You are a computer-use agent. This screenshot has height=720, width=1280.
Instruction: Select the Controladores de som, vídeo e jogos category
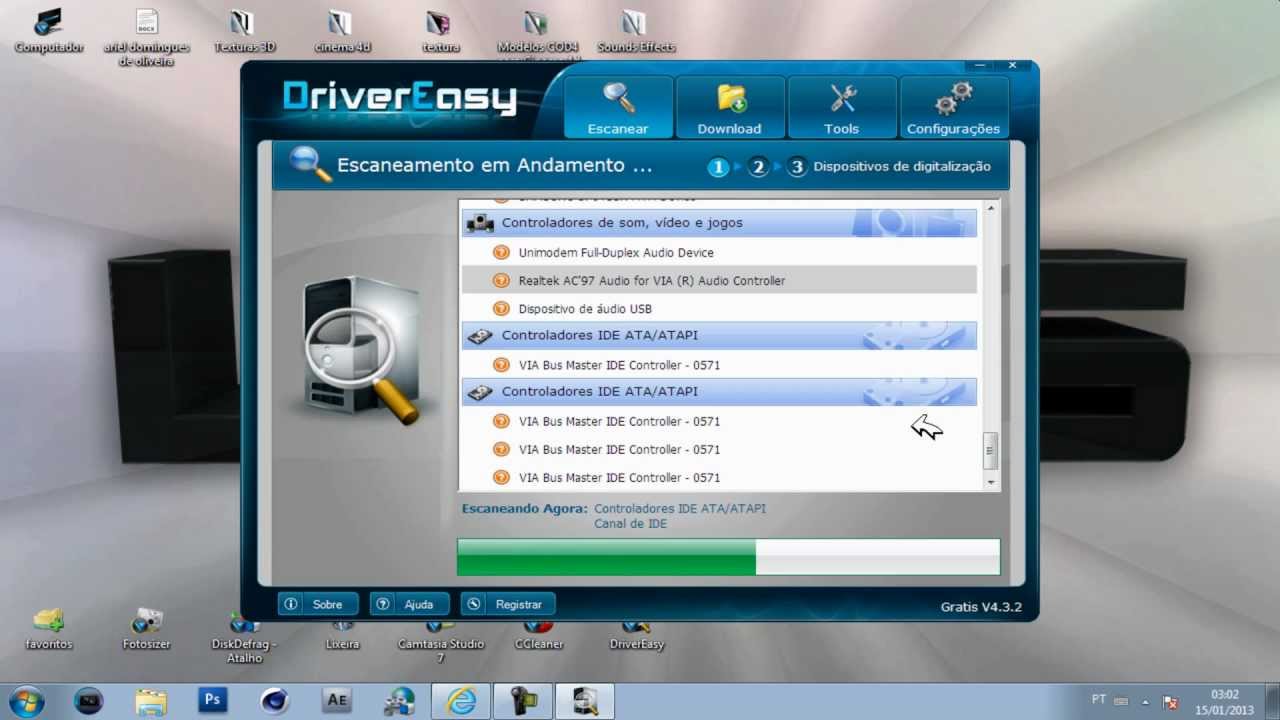[x=719, y=223]
